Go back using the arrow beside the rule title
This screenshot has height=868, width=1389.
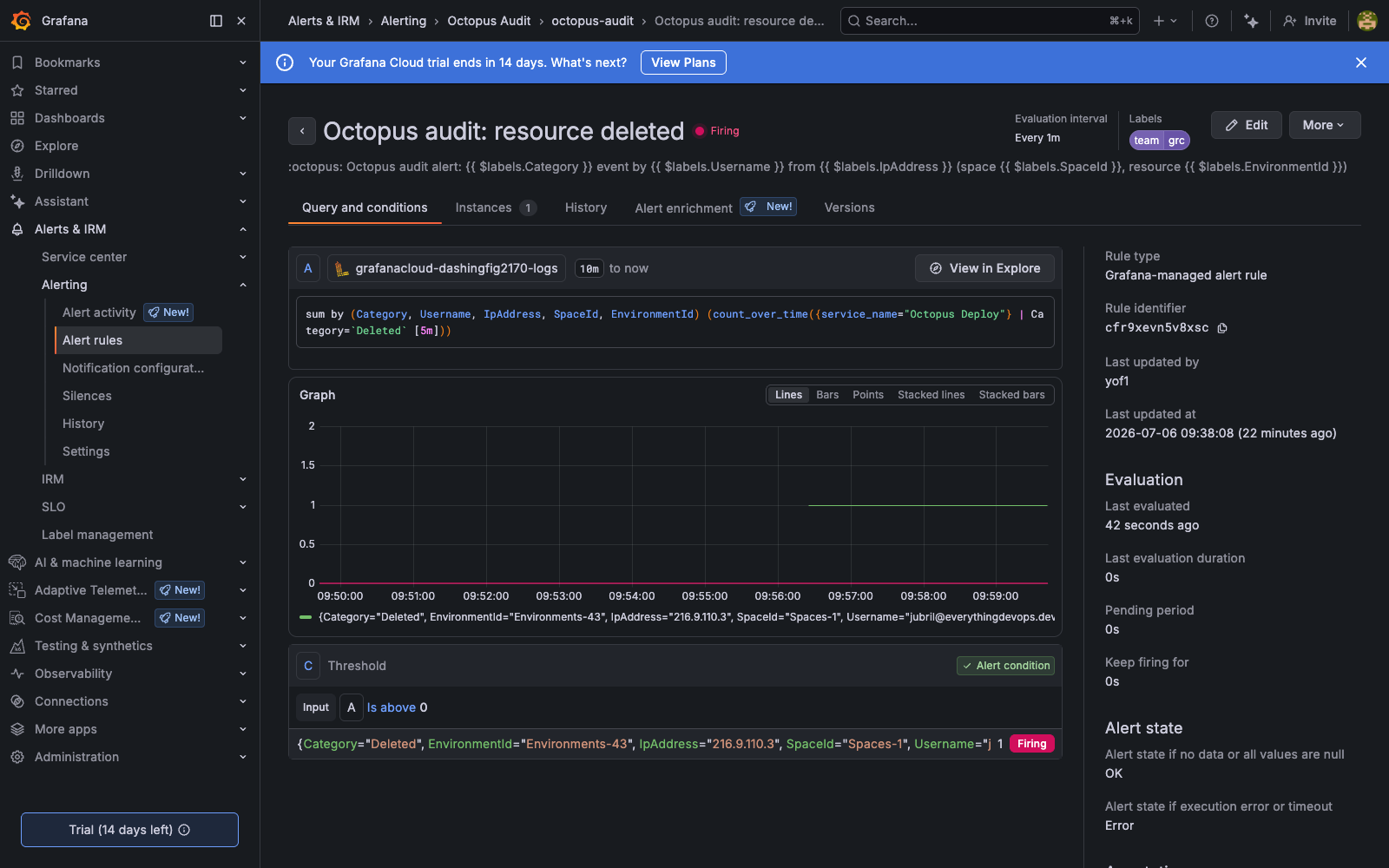(x=302, y=131)
